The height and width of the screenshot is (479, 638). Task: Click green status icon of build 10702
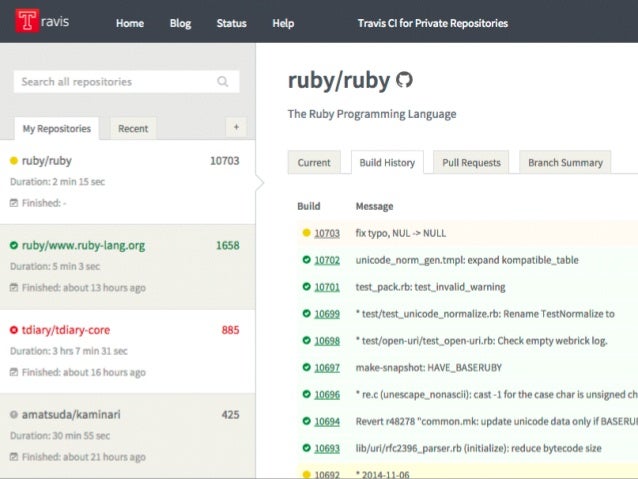coord(306,260)
